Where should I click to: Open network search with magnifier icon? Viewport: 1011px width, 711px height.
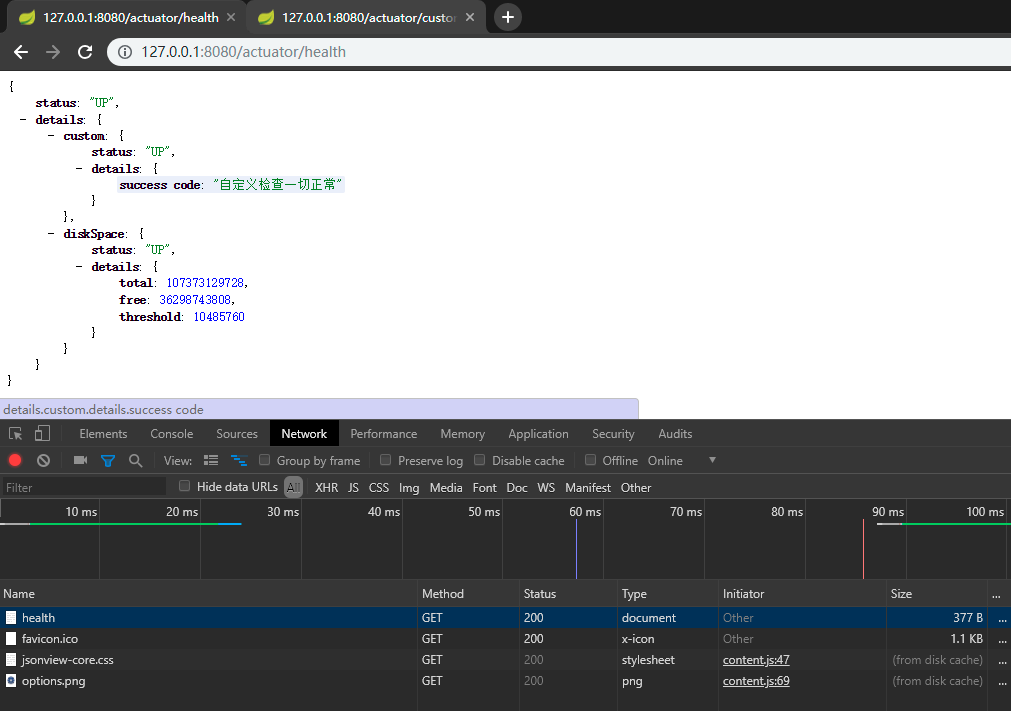pos(135,461)
